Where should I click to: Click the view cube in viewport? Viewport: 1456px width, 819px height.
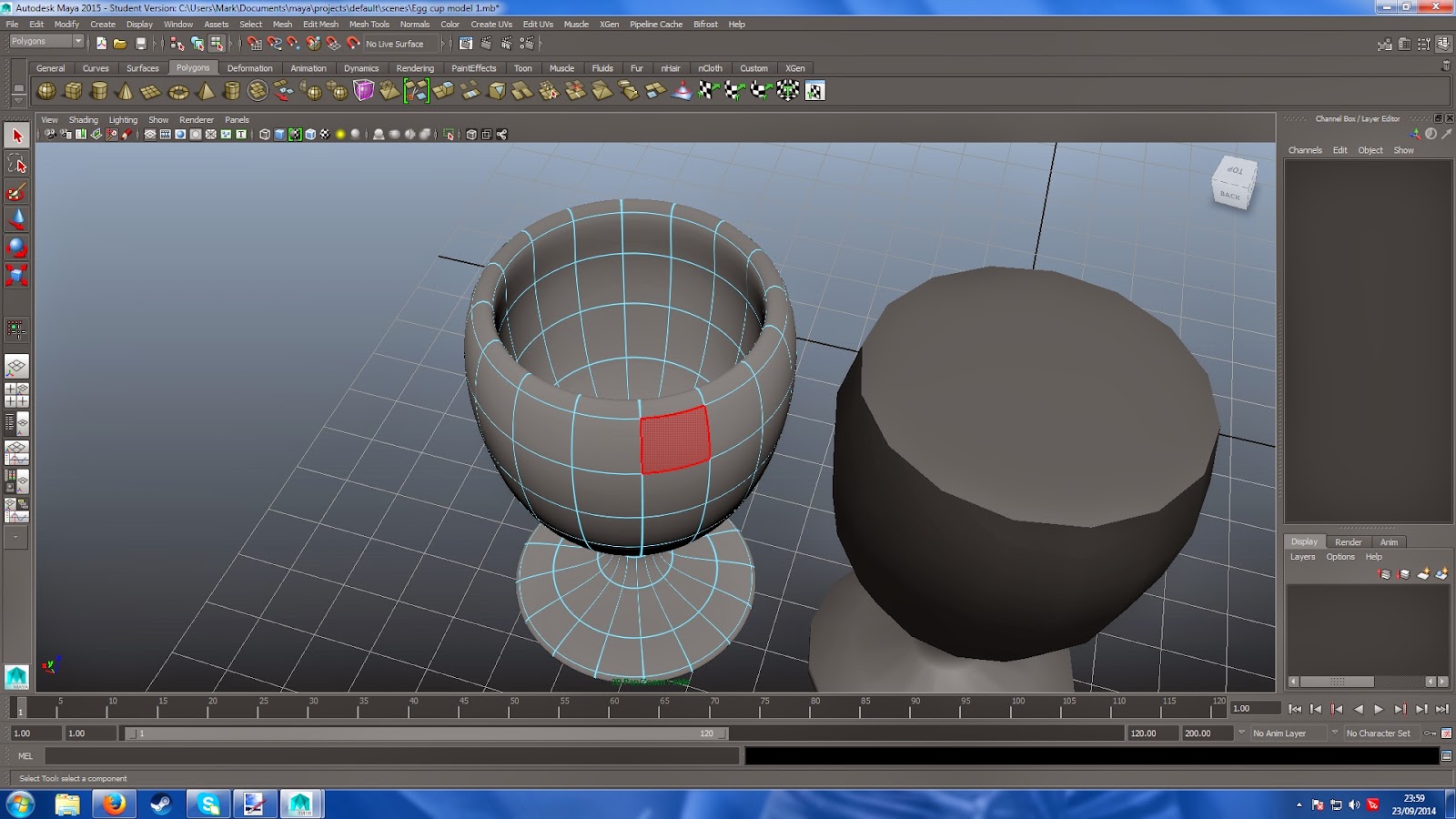[1233, 183]
